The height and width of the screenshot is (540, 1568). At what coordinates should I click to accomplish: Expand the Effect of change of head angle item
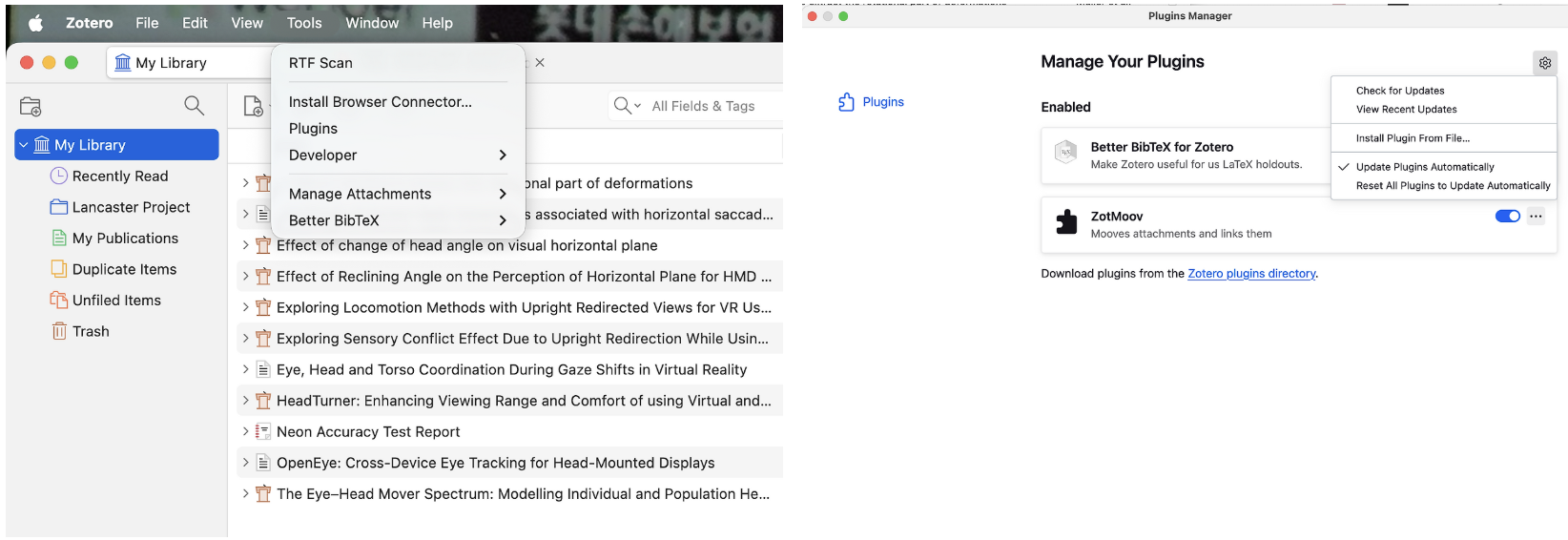245,245
